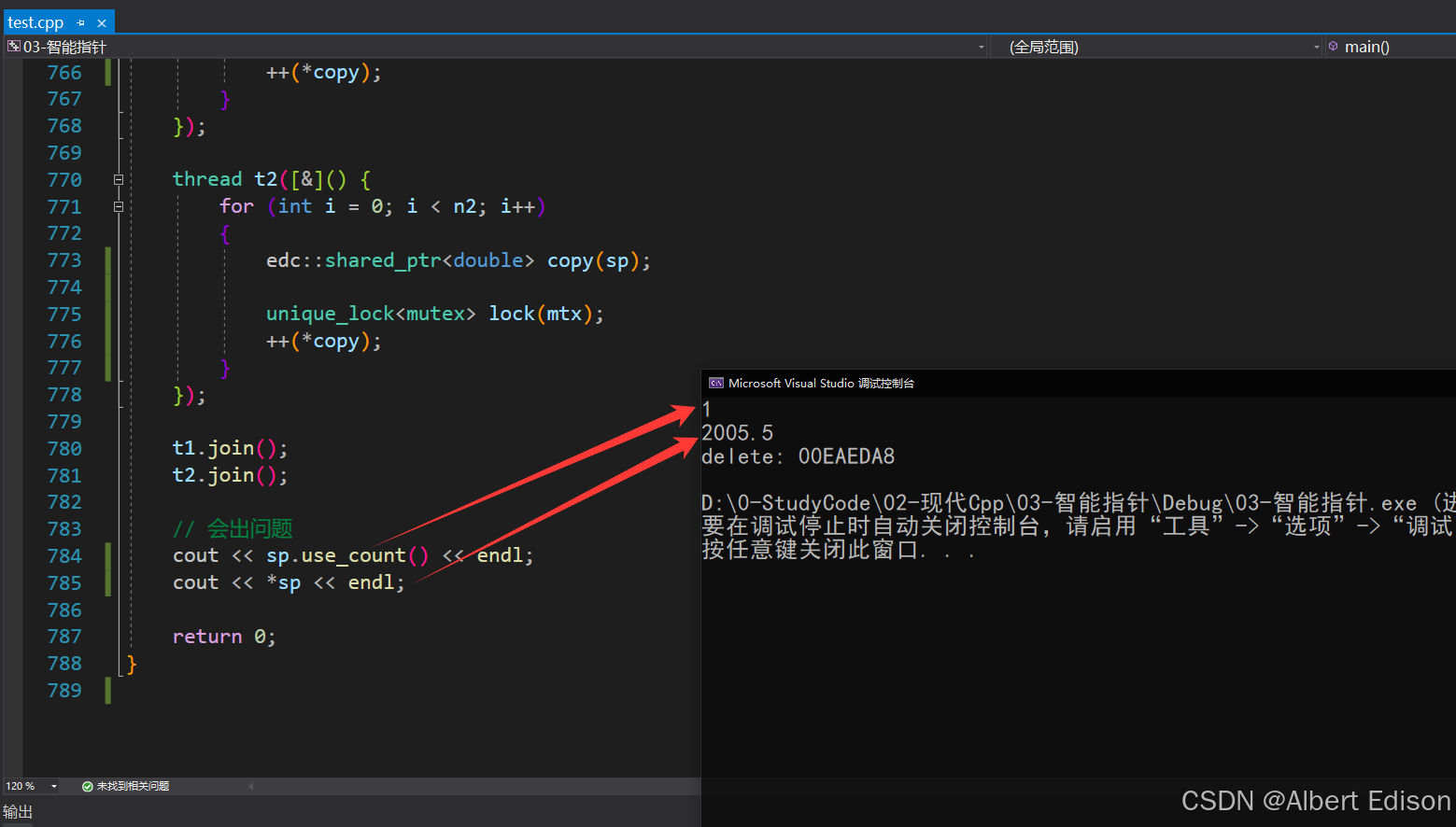Click the method icon beside main()

(x=1334, y=46)
